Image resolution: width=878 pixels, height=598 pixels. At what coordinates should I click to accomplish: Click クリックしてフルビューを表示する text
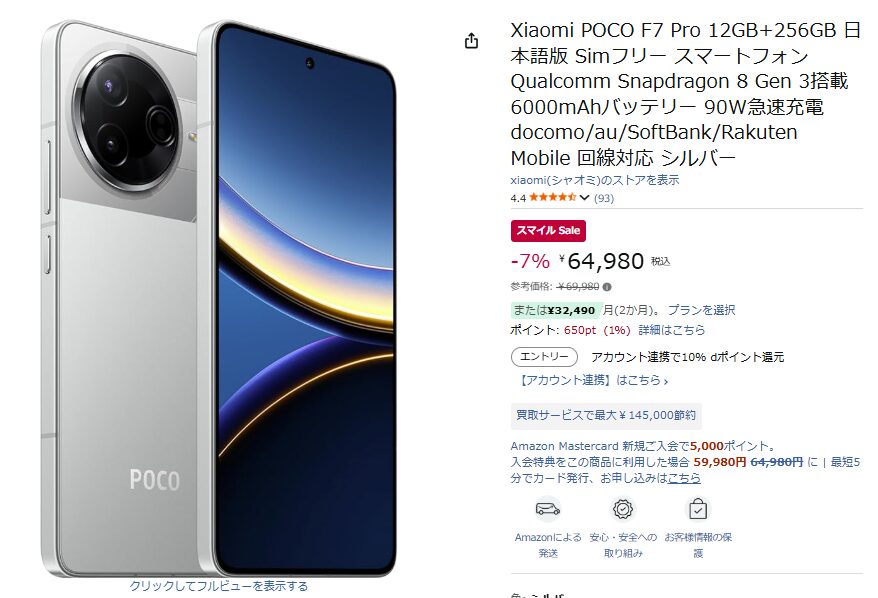pos(219,586)
